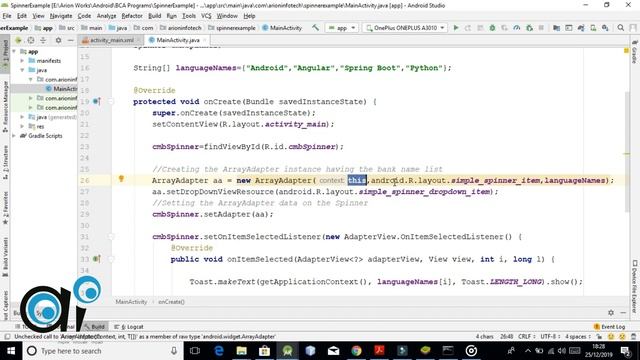Collapse the app module tree node
The height and width of the screenshot is (360, 640).
coord(15,51)
